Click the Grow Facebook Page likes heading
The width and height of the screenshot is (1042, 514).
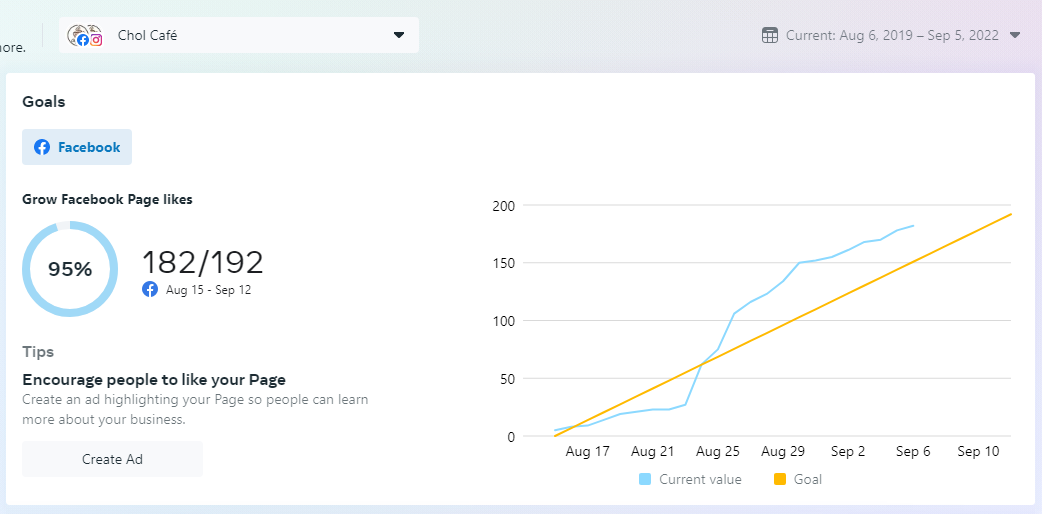[x=107, y=199]
